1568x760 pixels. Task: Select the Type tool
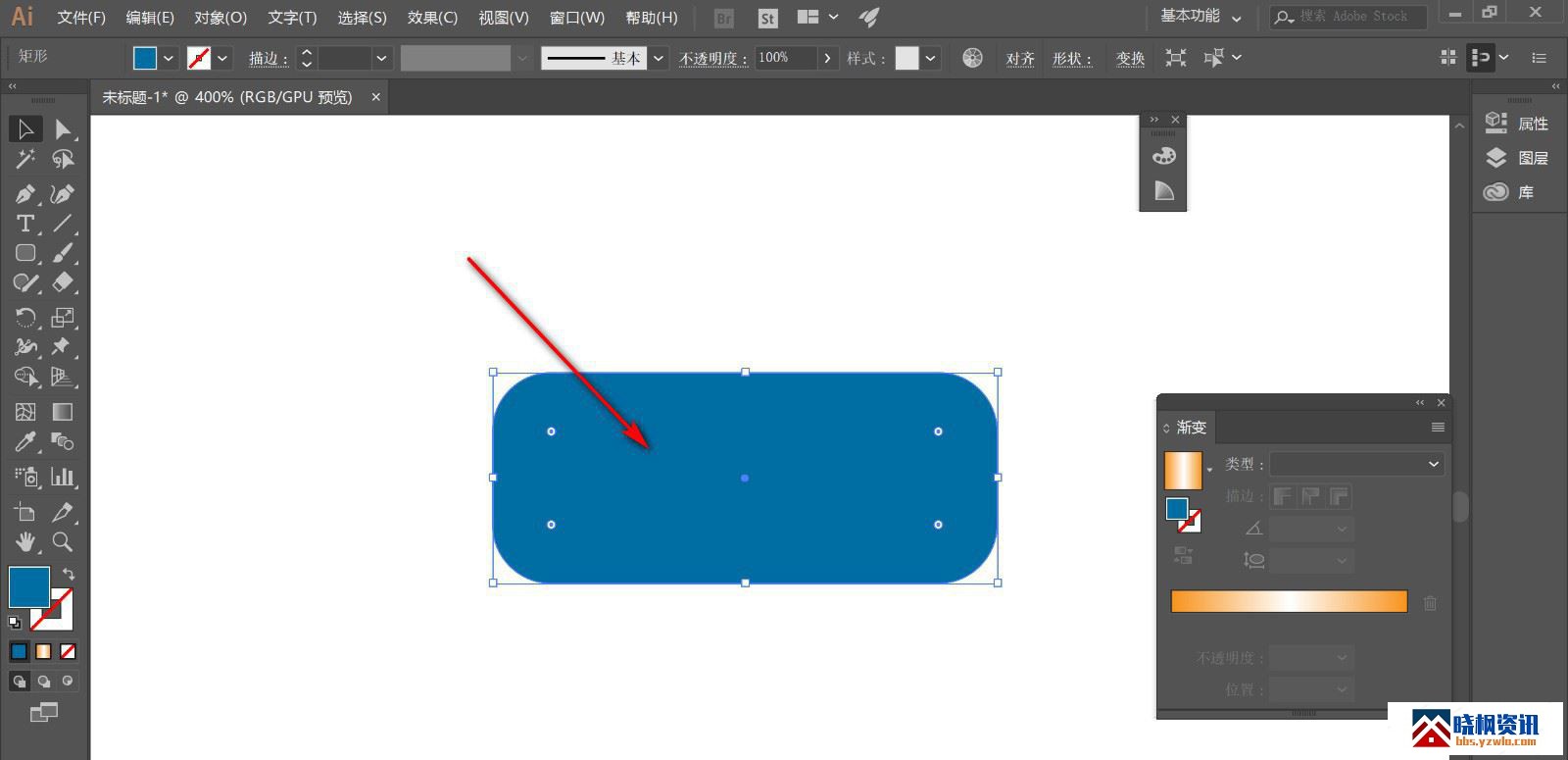coord(25,224)
